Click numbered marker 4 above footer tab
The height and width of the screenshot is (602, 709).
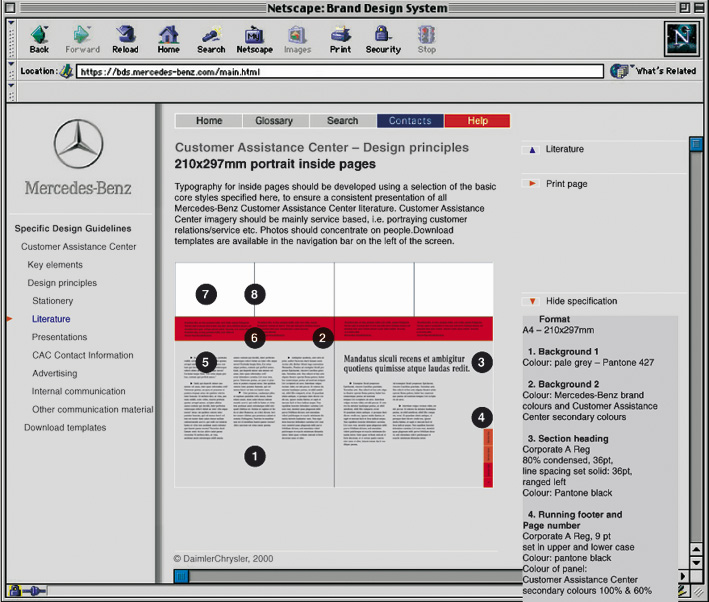click(482, 417)
